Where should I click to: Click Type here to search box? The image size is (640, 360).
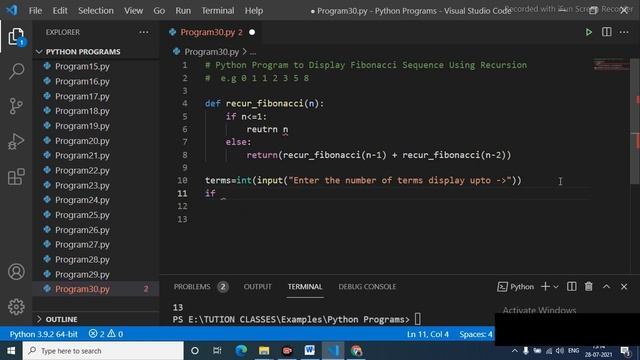click(103, 351)
